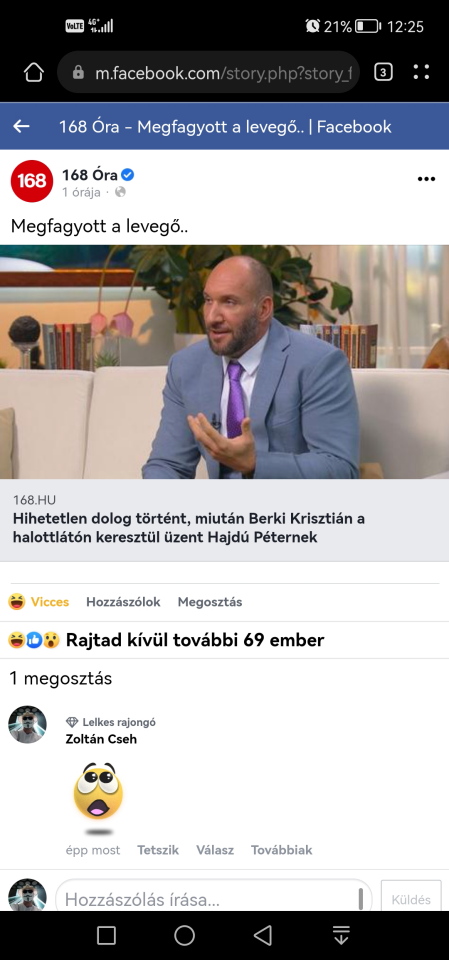Tap the browser home icon
This screenshot has height=960, width=449.
click(34, 73)
